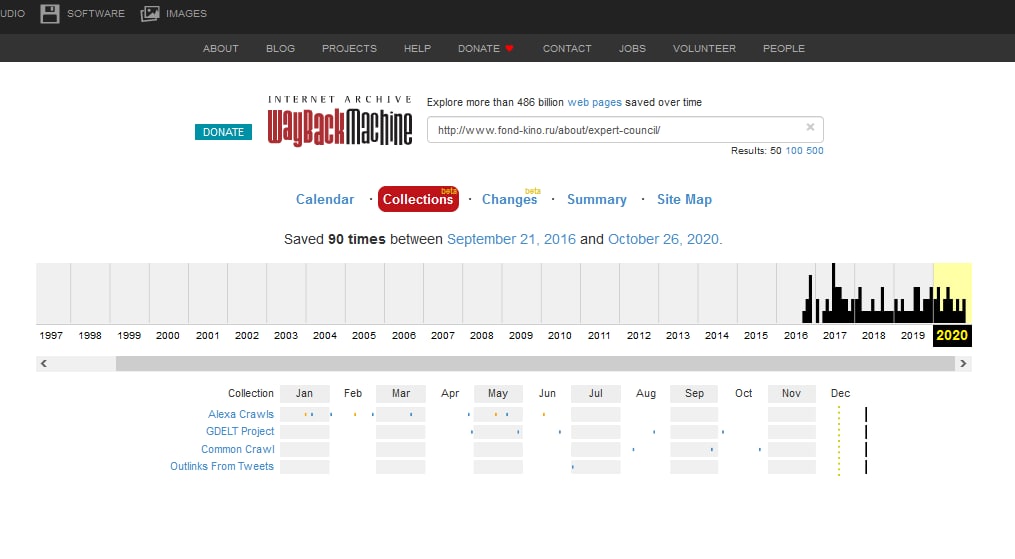Open the HELP menu item
Screen dimensions: 1015x559
coord(418,49)
